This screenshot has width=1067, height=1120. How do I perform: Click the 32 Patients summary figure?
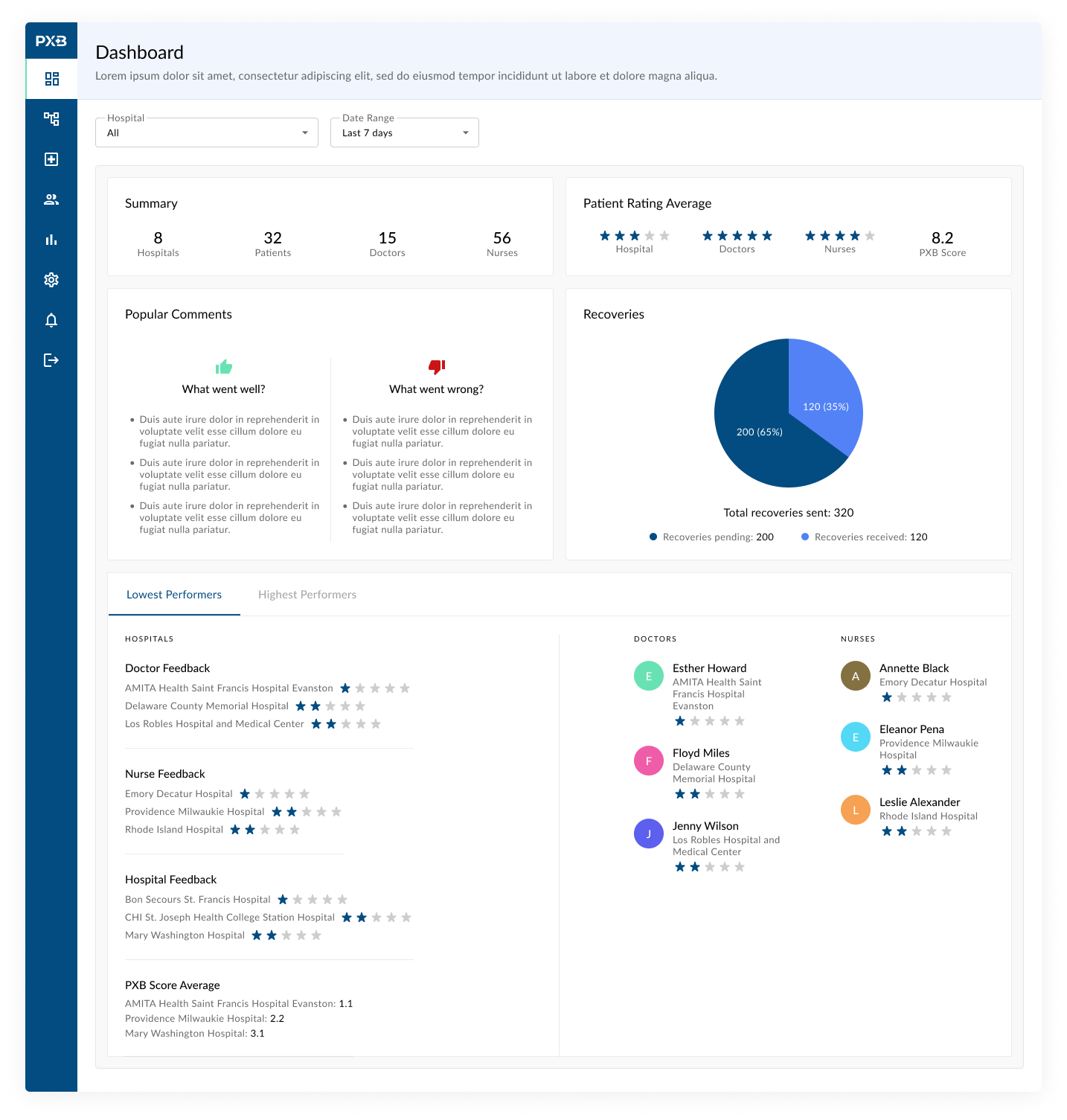[x=273, y=243]
